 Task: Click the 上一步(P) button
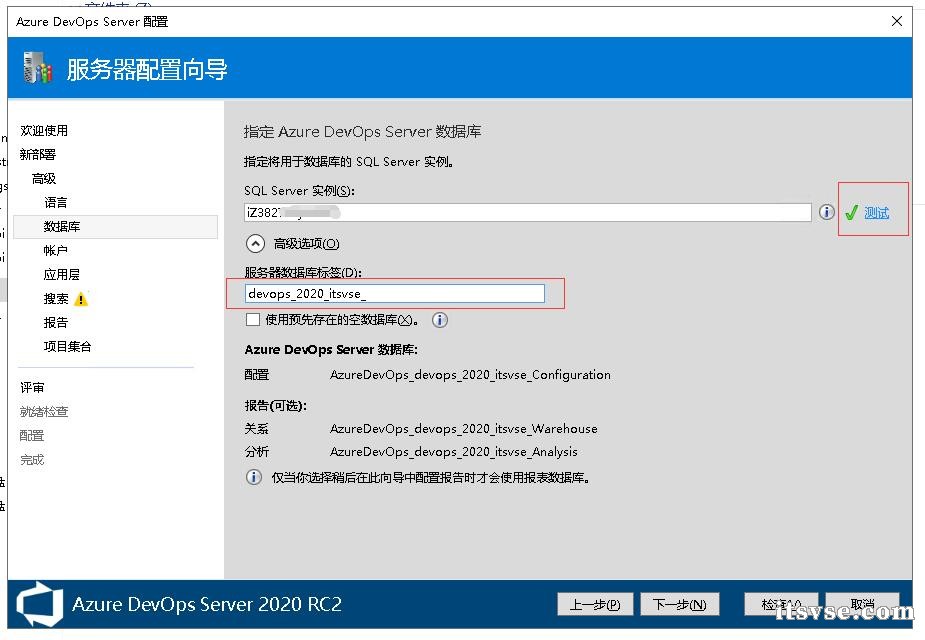(x=595, y=605)
